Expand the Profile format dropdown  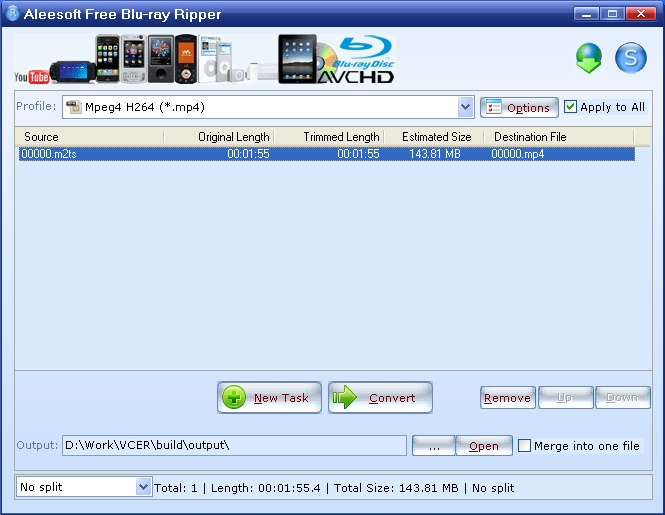click(x=465, y=107)
